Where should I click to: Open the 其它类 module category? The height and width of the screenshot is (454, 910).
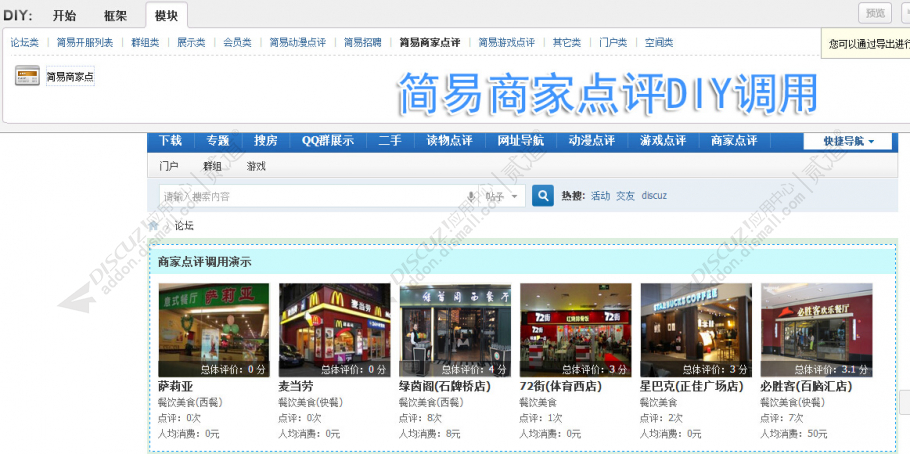(566, 42)
